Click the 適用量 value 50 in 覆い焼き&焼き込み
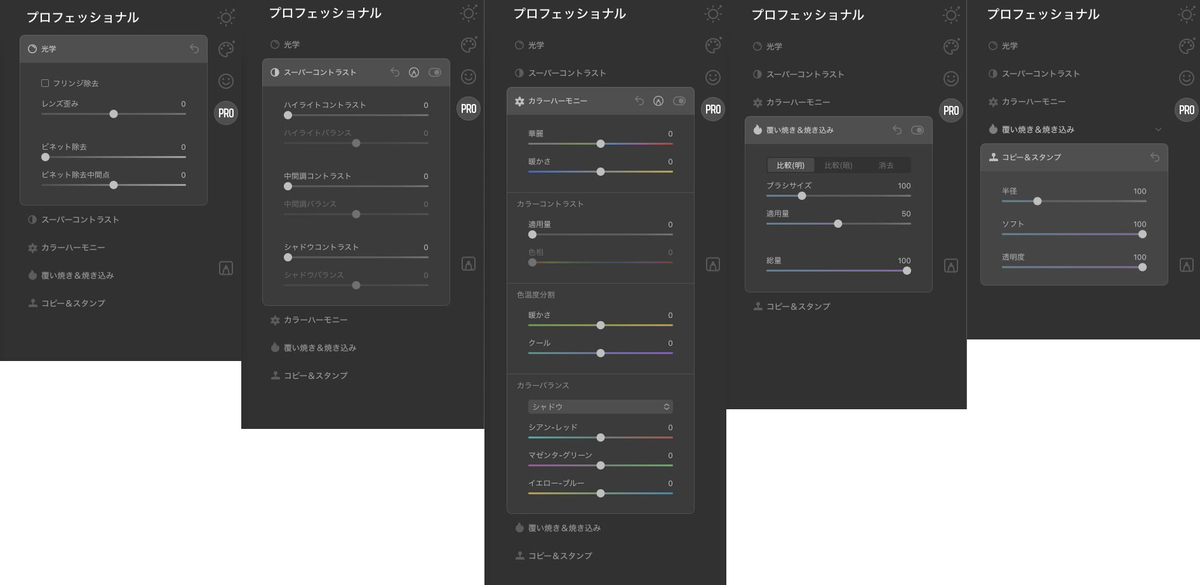1200x585 pixels. click(906, 214)
